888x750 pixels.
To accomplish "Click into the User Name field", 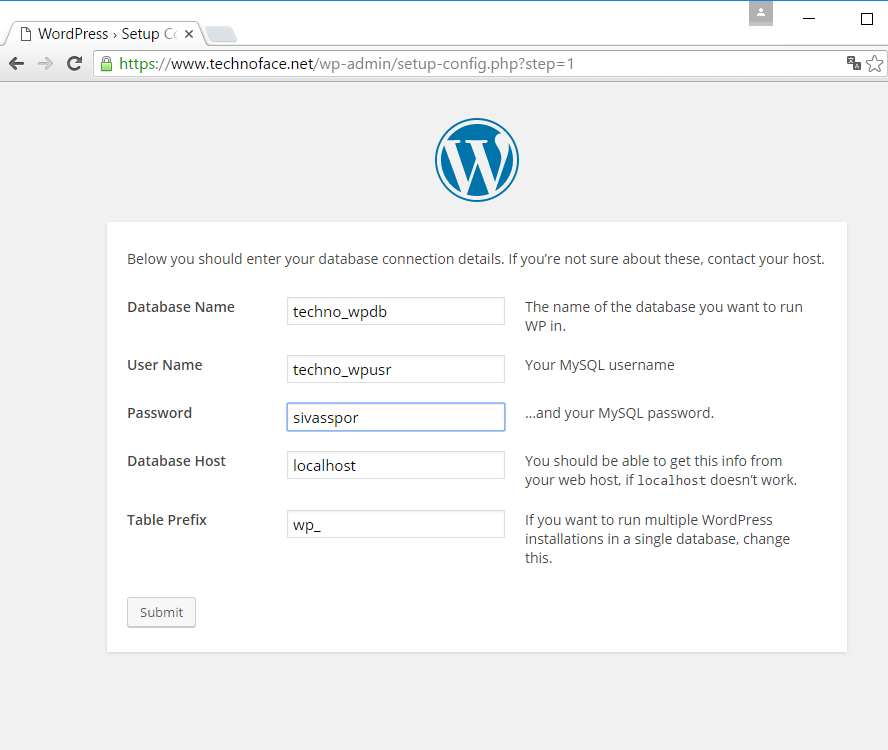I will (x=395, y=369).
